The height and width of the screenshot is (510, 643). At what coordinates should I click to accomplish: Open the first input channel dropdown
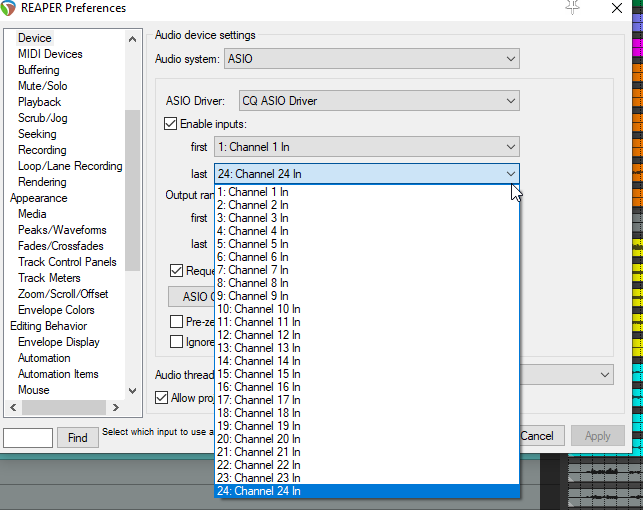(x=367, y=147)
